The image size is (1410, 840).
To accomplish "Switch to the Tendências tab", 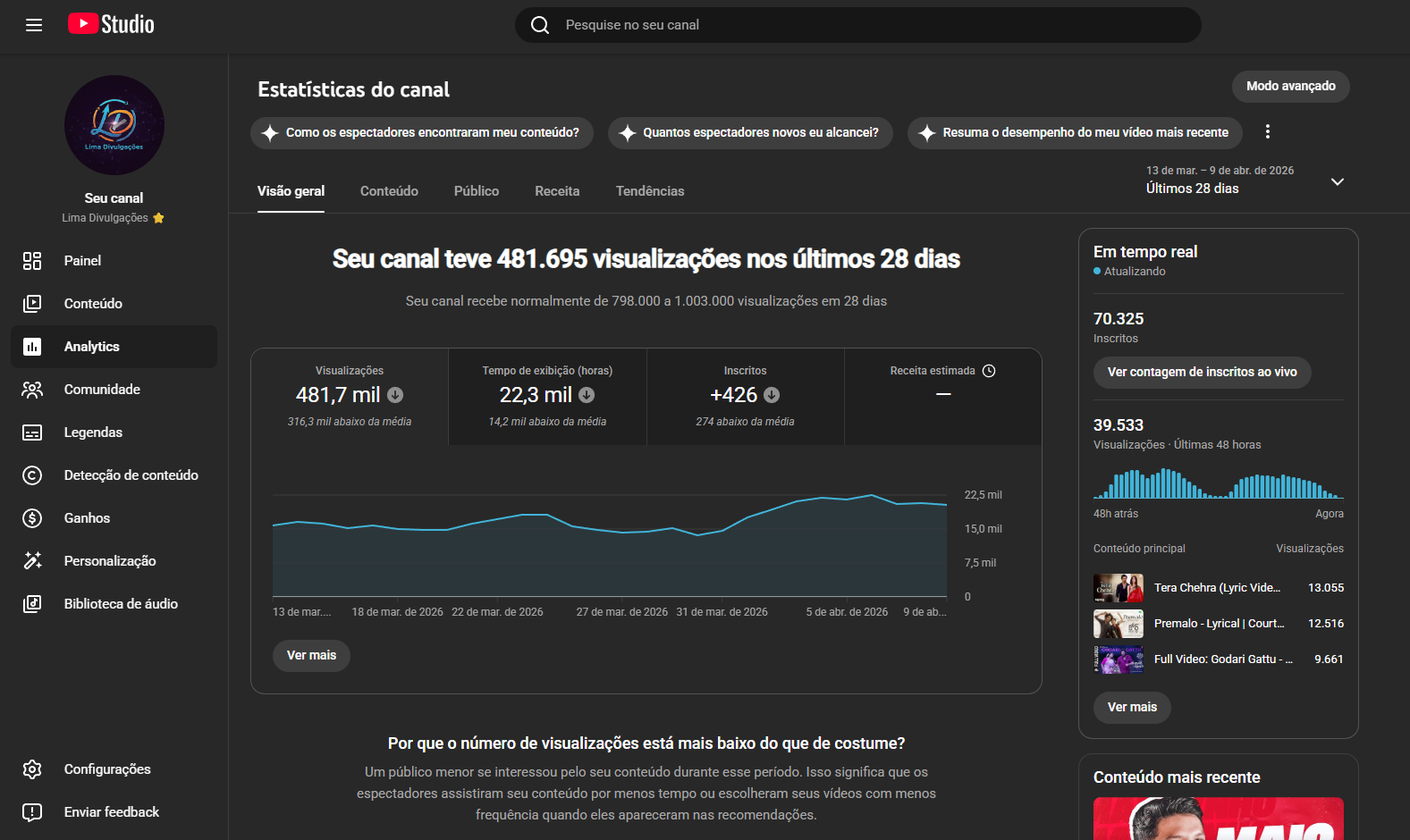I will pos(649,191).
